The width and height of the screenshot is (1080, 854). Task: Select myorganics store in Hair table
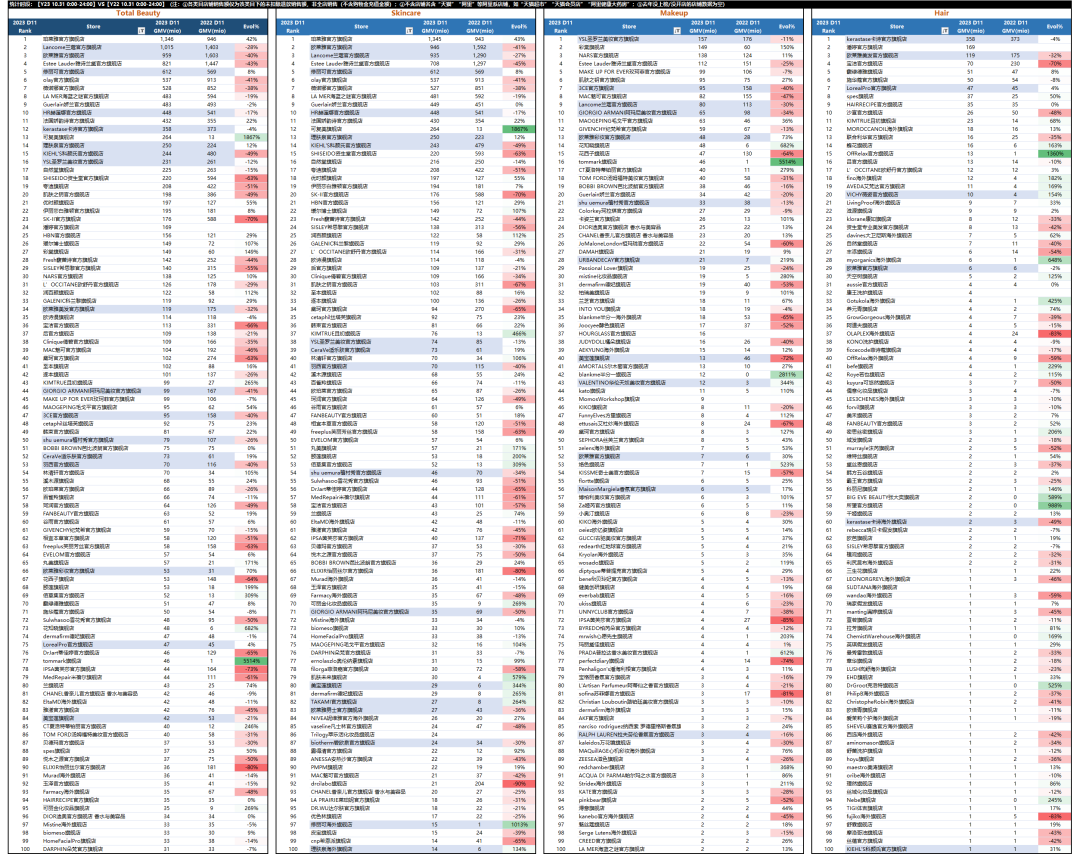pos(873,260)
